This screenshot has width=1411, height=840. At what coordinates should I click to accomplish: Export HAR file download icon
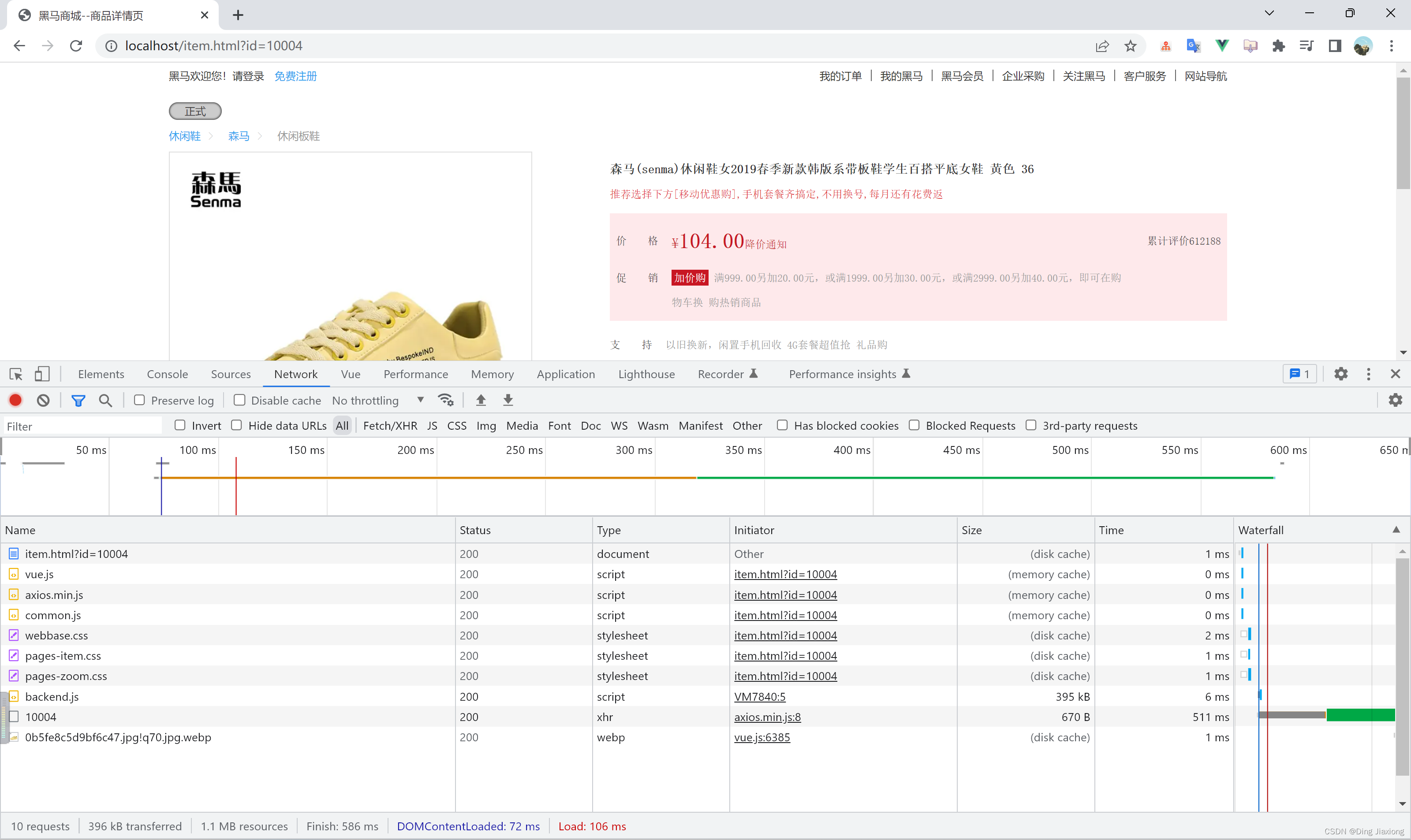tap(508, 400)
